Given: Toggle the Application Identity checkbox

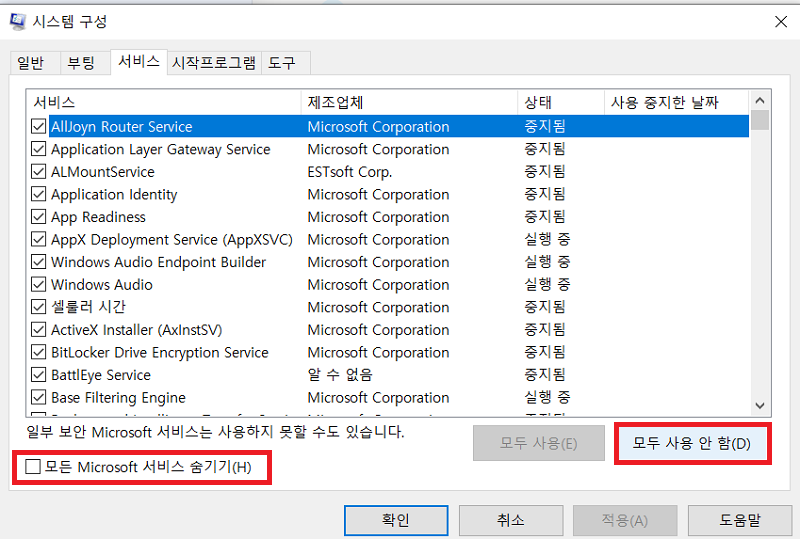Looking at the screenshot, I should (38, 194).
